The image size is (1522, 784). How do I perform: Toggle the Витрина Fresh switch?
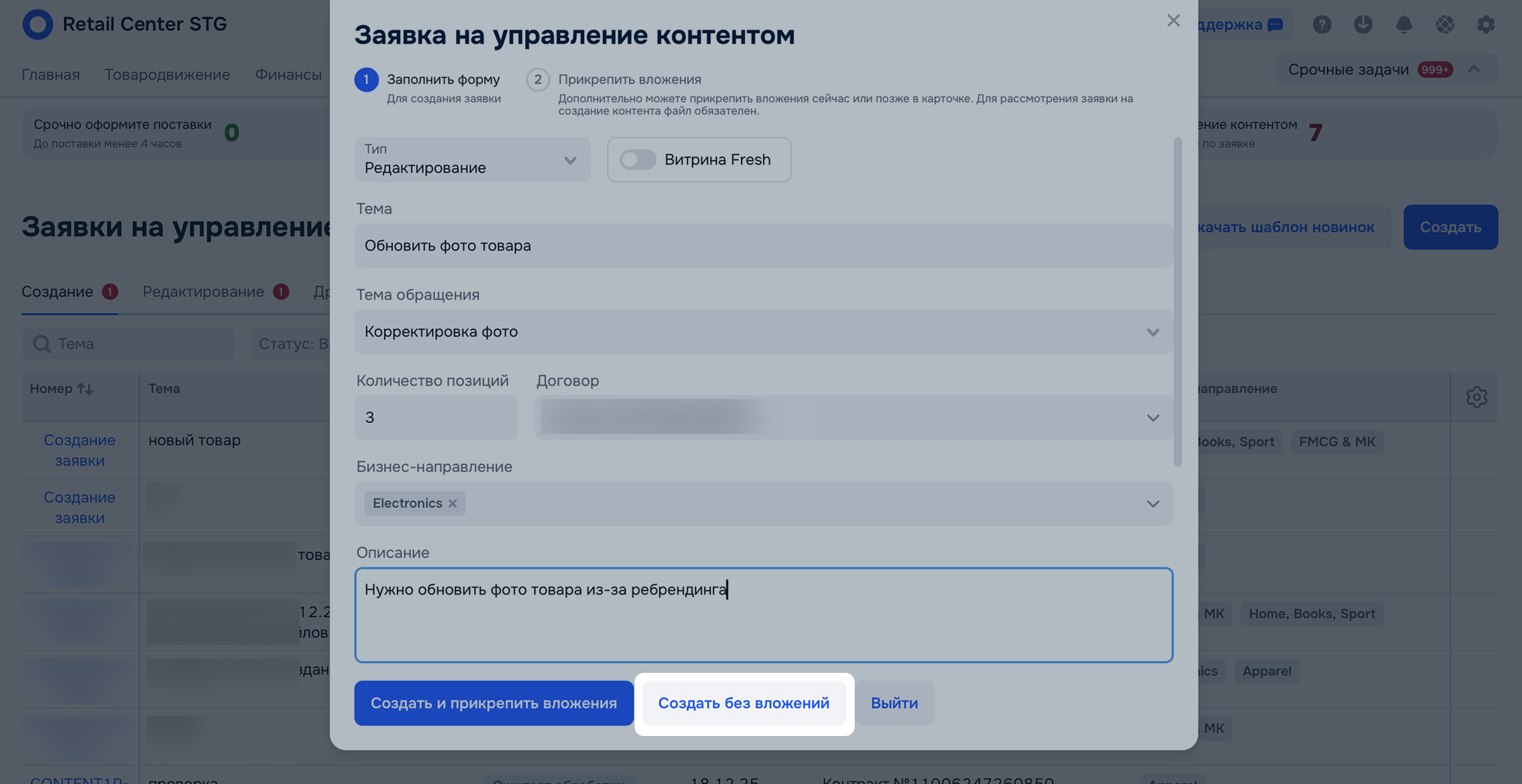[x=637, y=159]
